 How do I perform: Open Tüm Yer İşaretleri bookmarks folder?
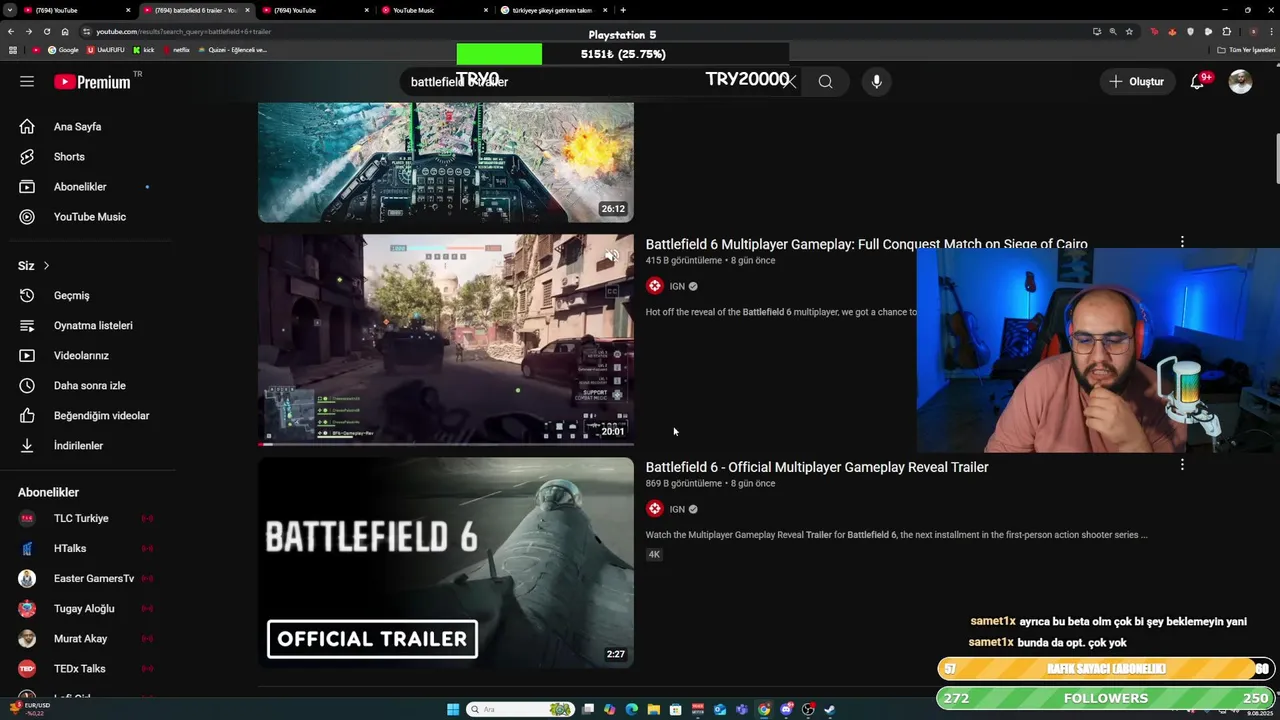[1245, 50]
